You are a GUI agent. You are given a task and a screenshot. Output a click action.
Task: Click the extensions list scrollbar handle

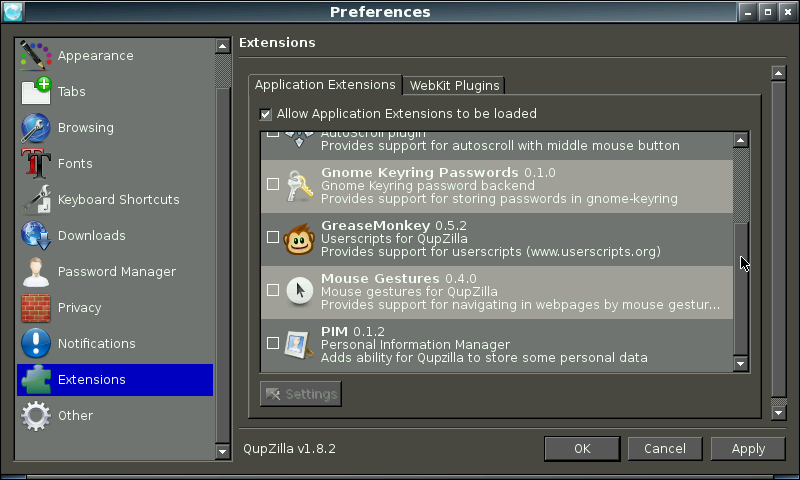(x=741, y=289)
